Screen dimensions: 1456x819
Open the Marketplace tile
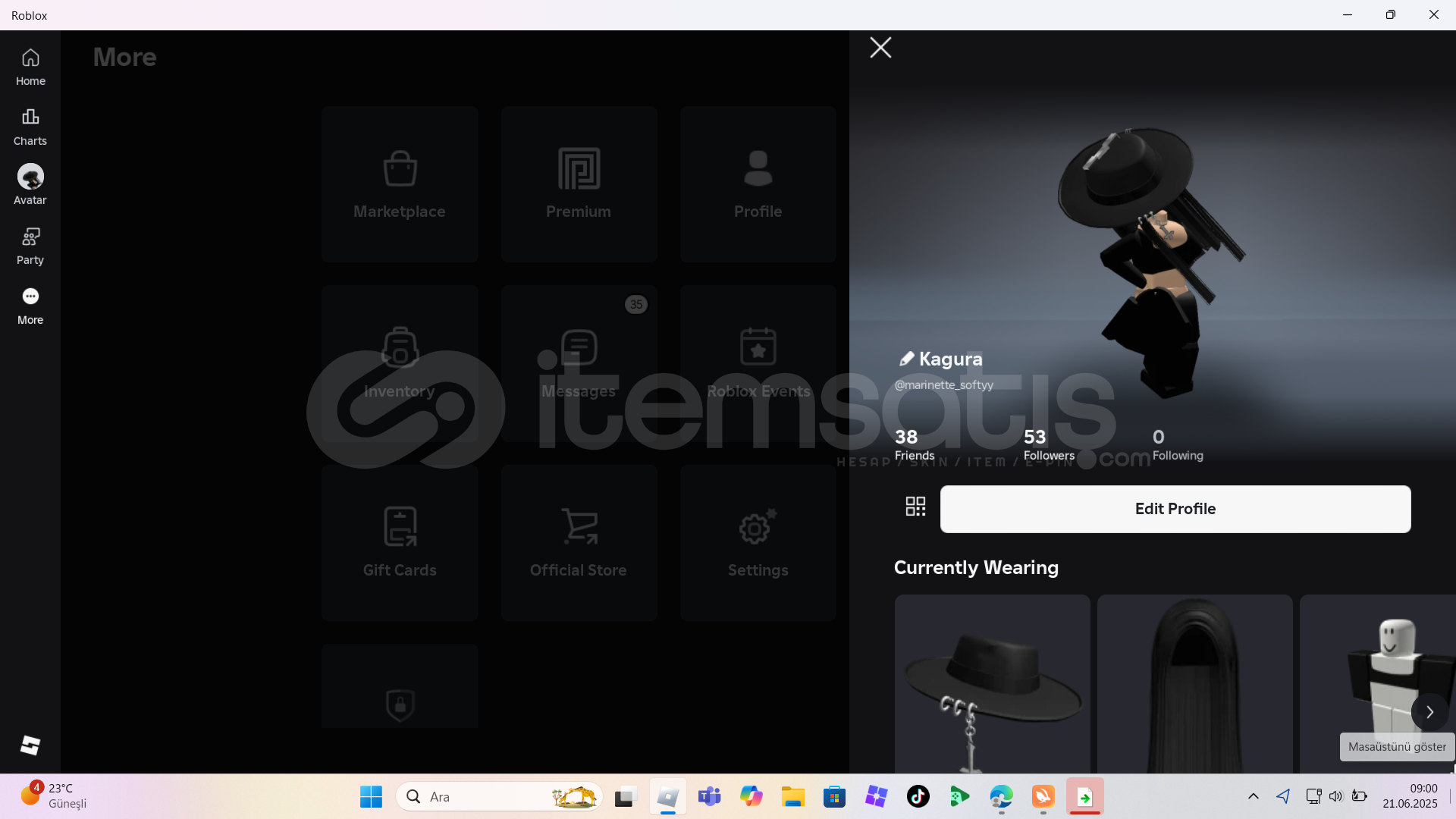point(400,184)
